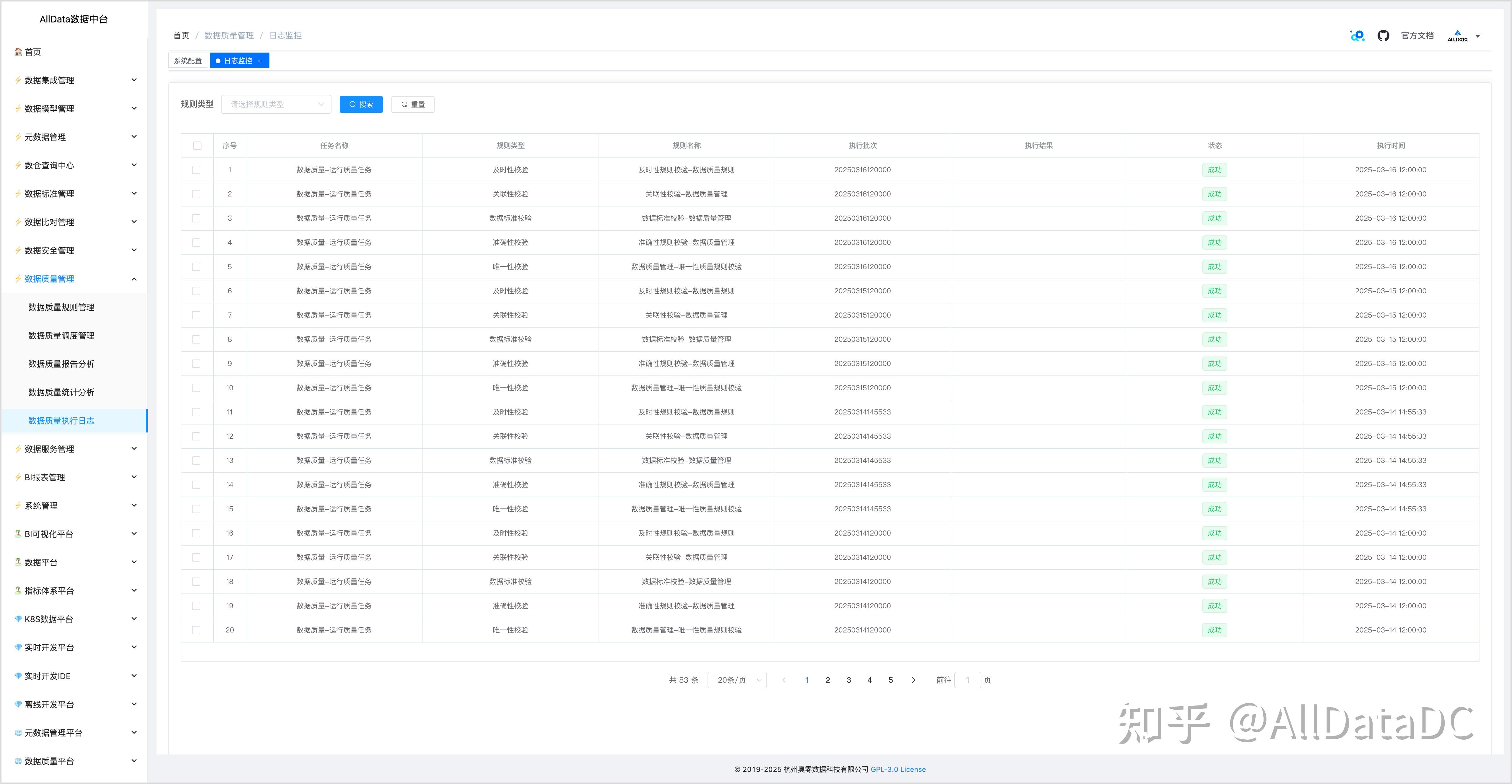
Task: Toggle the select-all checkbox in table header
Action: [197, 146]
